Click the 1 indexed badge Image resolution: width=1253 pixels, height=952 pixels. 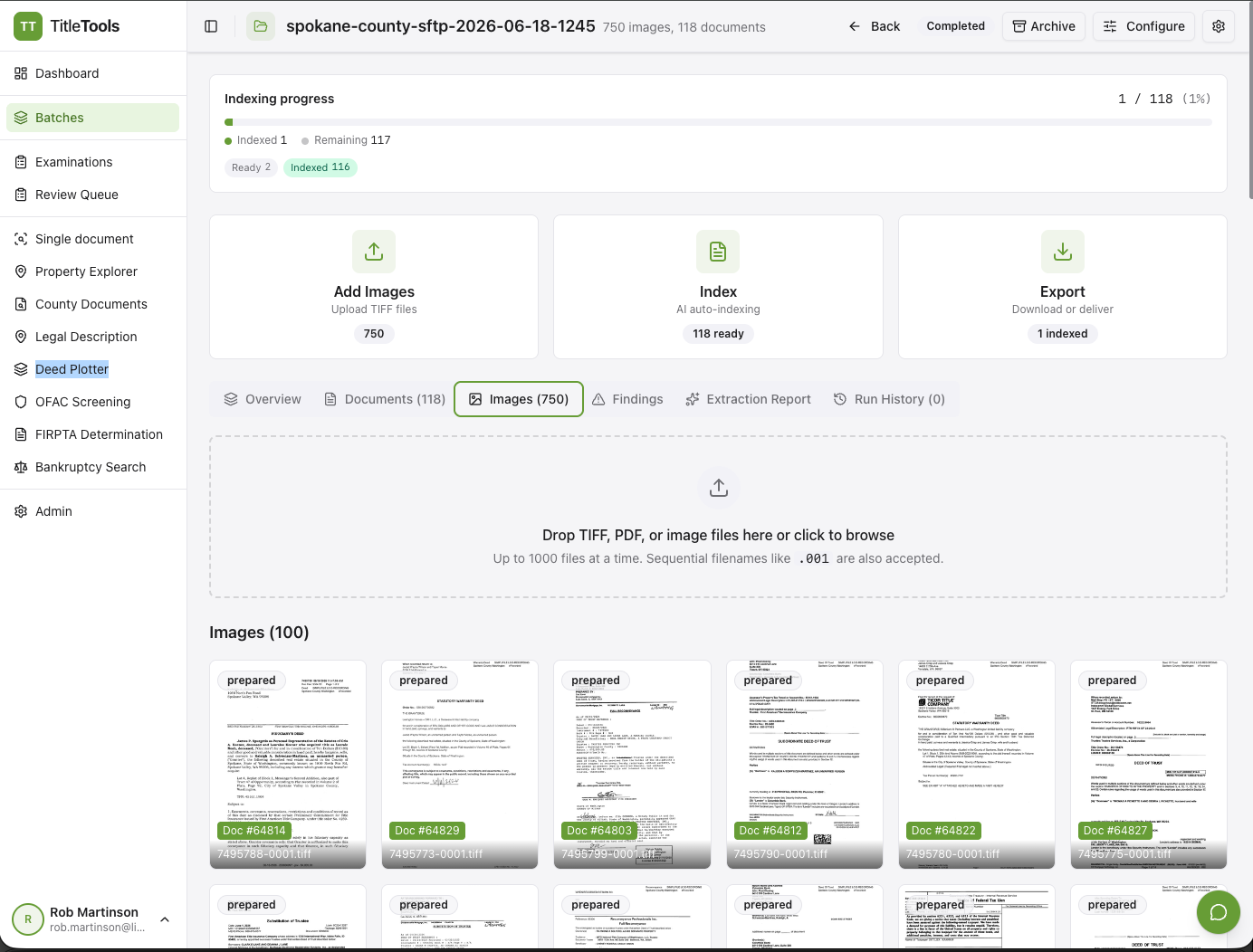pyautogui.click(x=1063, y=334)
